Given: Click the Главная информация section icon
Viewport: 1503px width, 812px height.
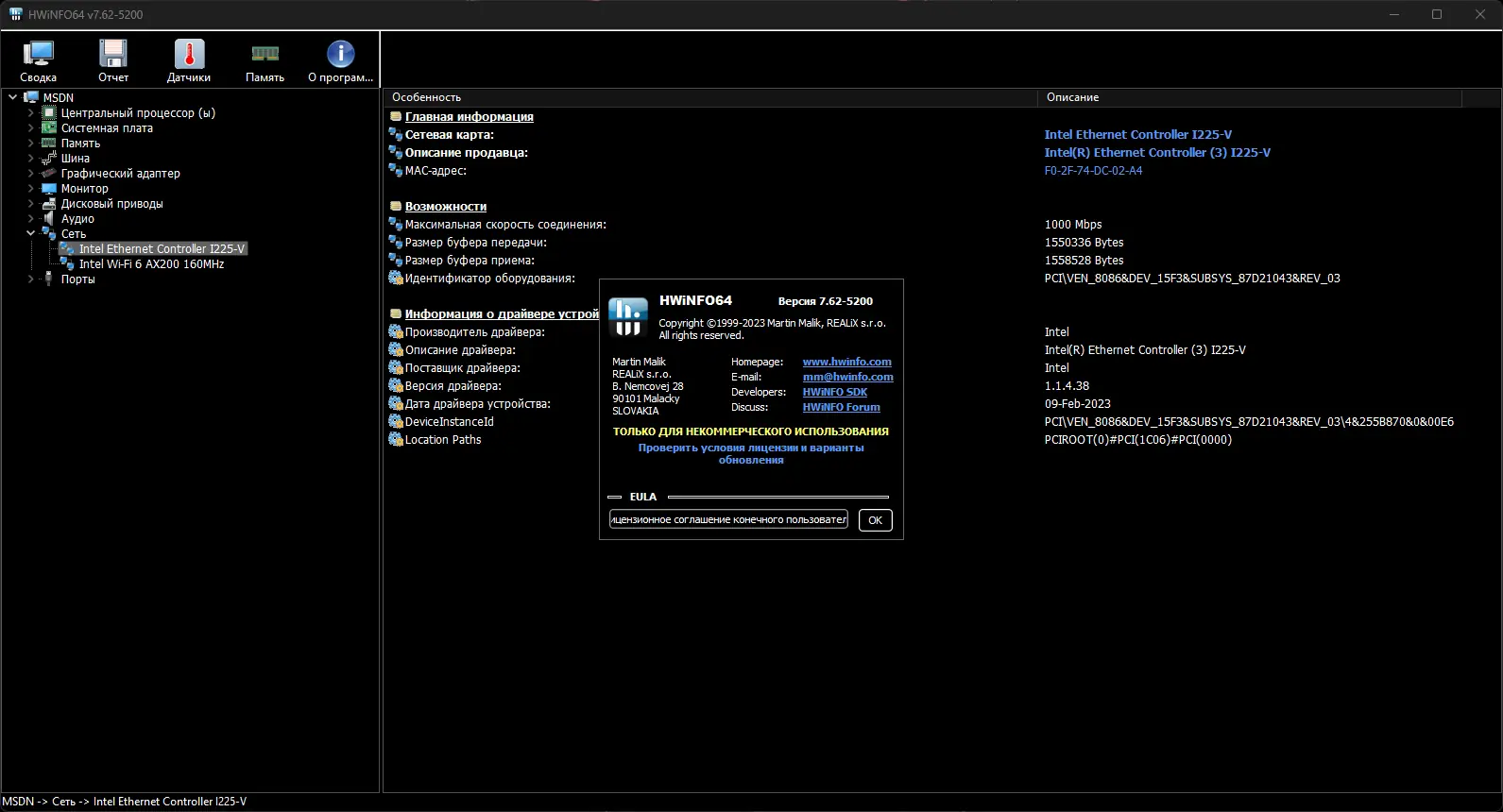Looking at the screenshot, I should tap(396, 116).
